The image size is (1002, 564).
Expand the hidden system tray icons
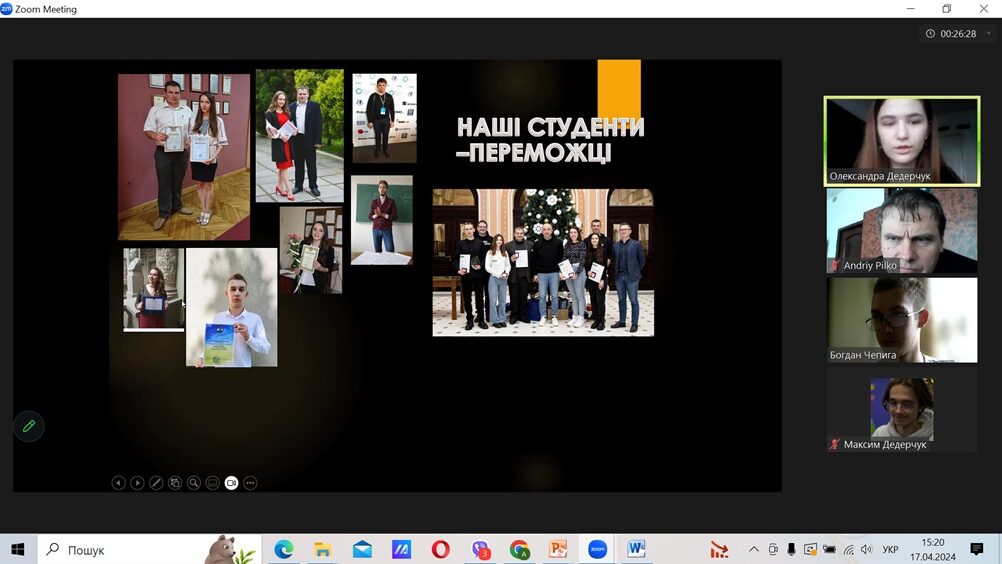(754, 549)
